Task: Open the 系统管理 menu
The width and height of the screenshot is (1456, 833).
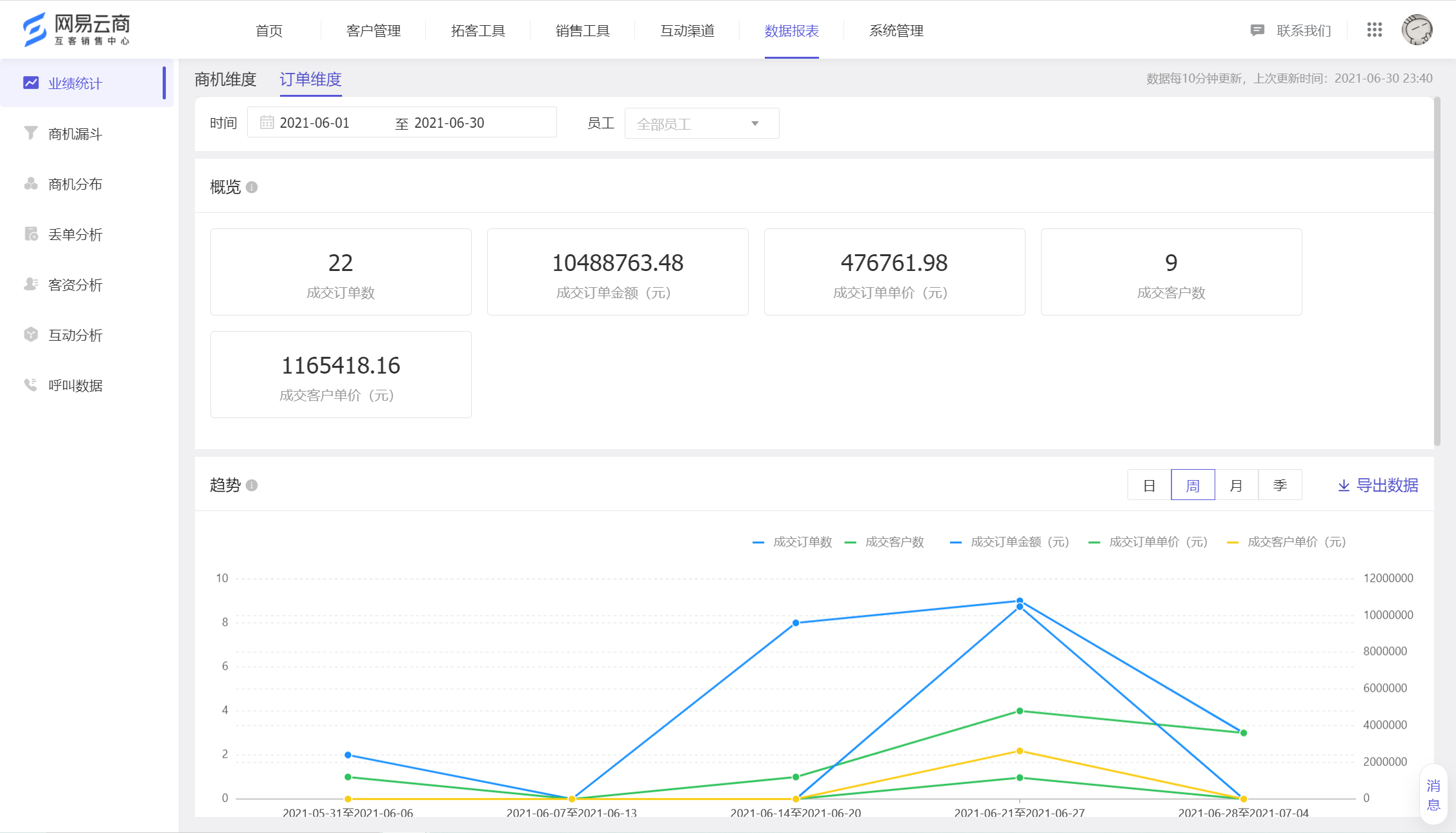Action: tap(896, 30)
